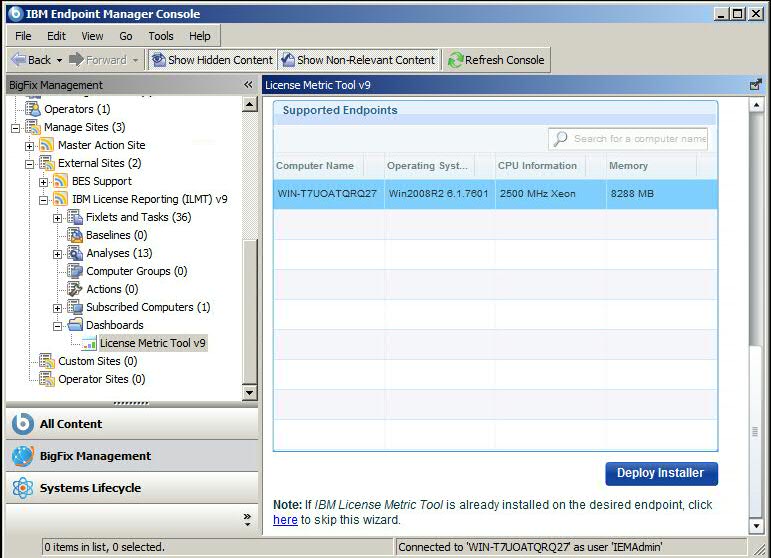This screenshot has width=771, height=558.
Task: Go Back in navigation
Action: pos(31,60)
